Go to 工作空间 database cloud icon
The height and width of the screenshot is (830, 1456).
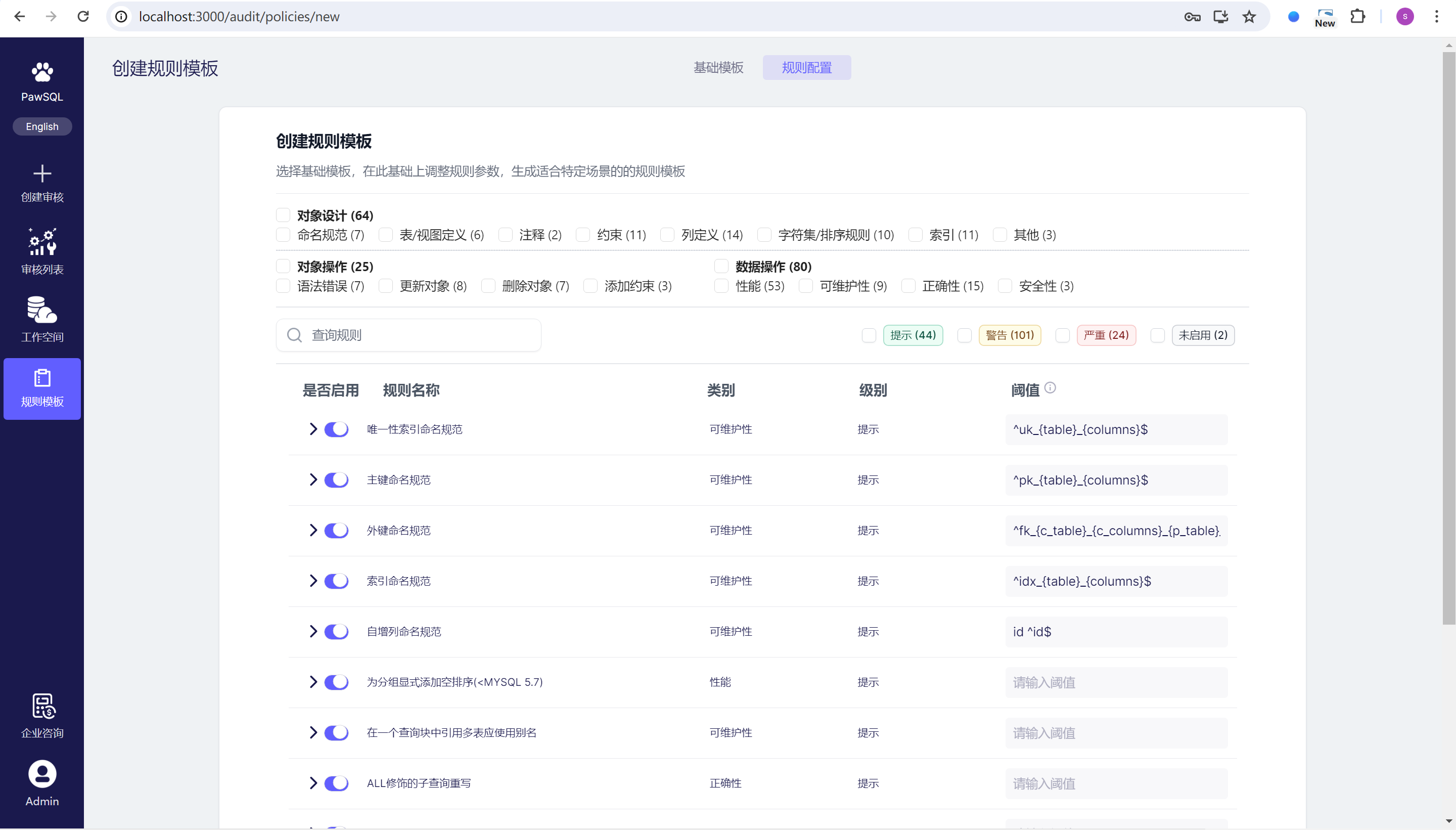42,310
